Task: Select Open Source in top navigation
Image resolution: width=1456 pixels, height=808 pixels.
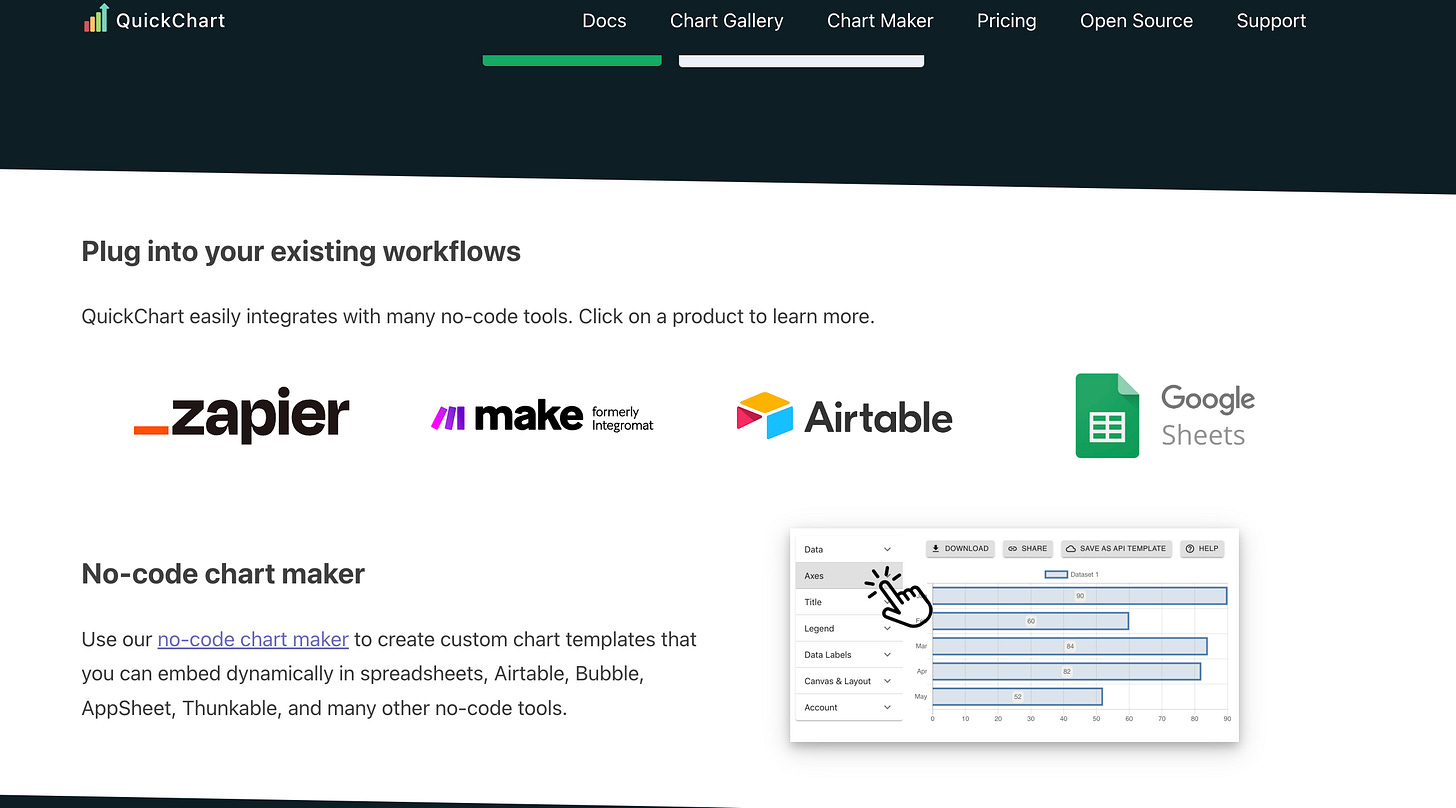Action: [1136, 21]
